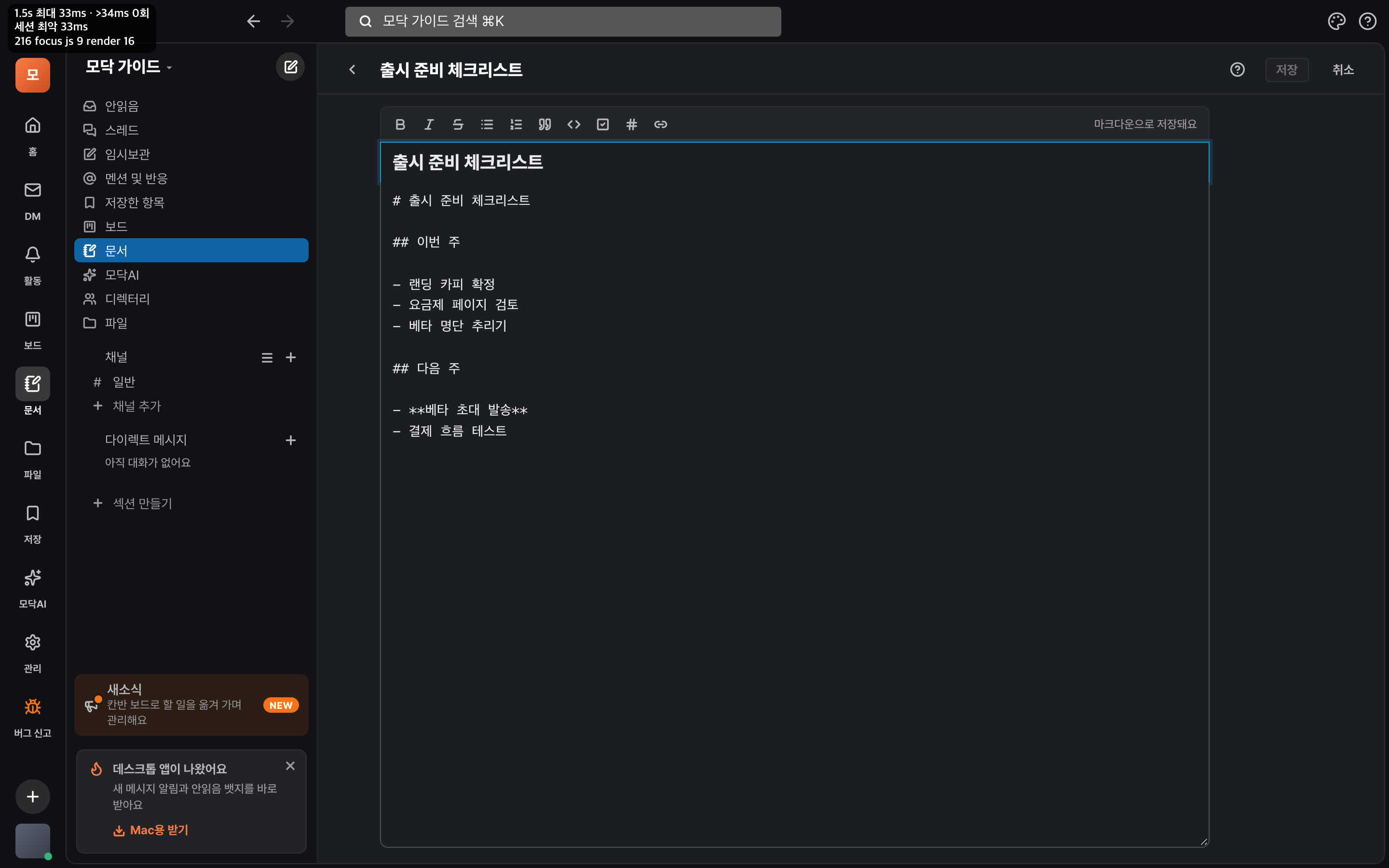Add a new direct message with the plus icon
This screenshot has width=1389, height=868.
coord(291,440)
